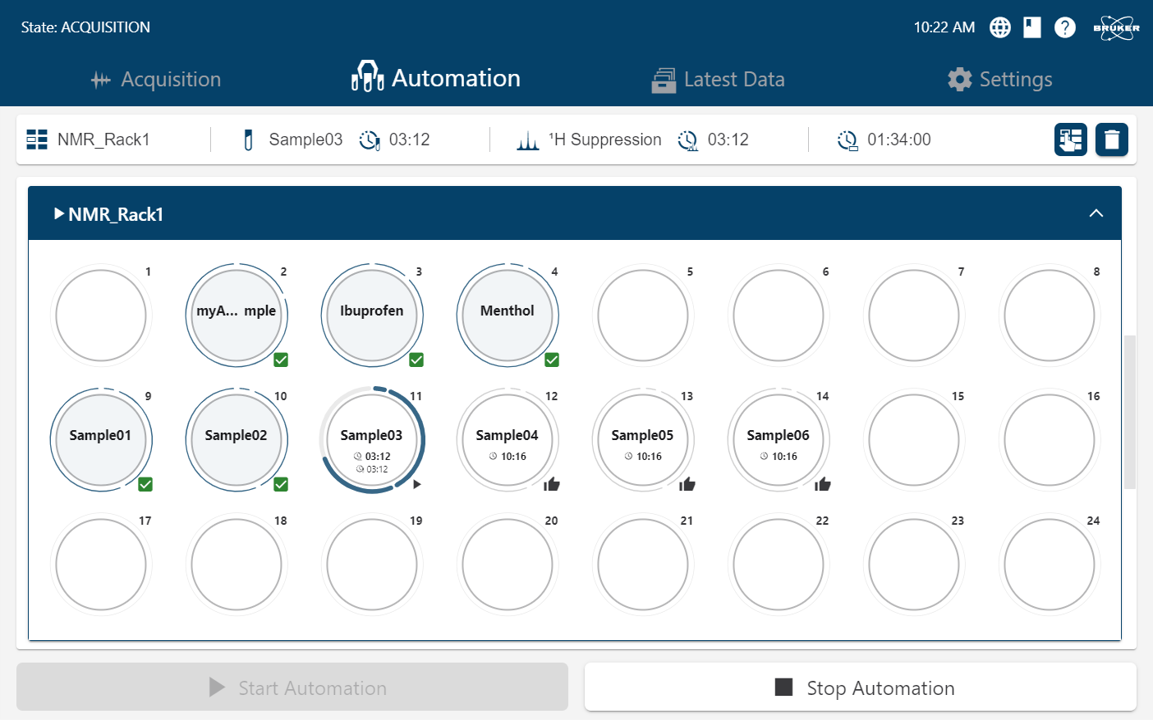The width and height of the screenshot is (1153, 720).
Task: Select the Menthol sample in position 4
Action: tap(507, 315)
